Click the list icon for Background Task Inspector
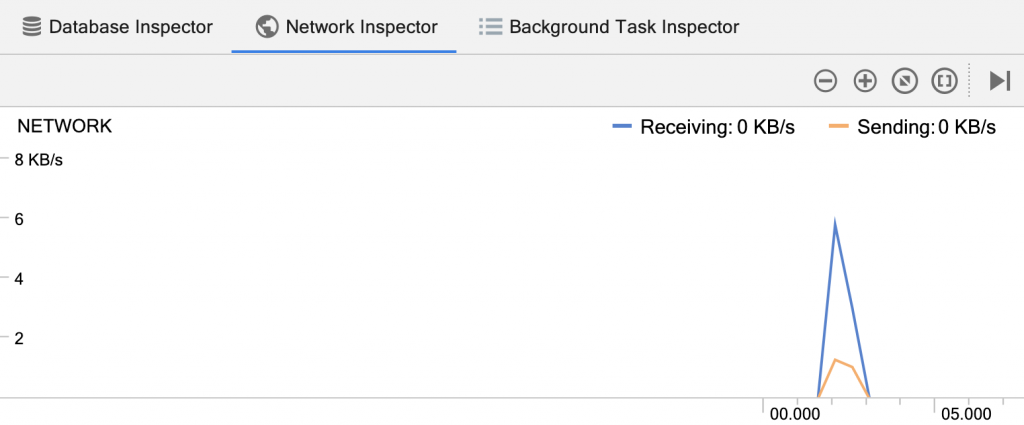1024x425 pixels. pyautogui.click(x=490, y=27)
